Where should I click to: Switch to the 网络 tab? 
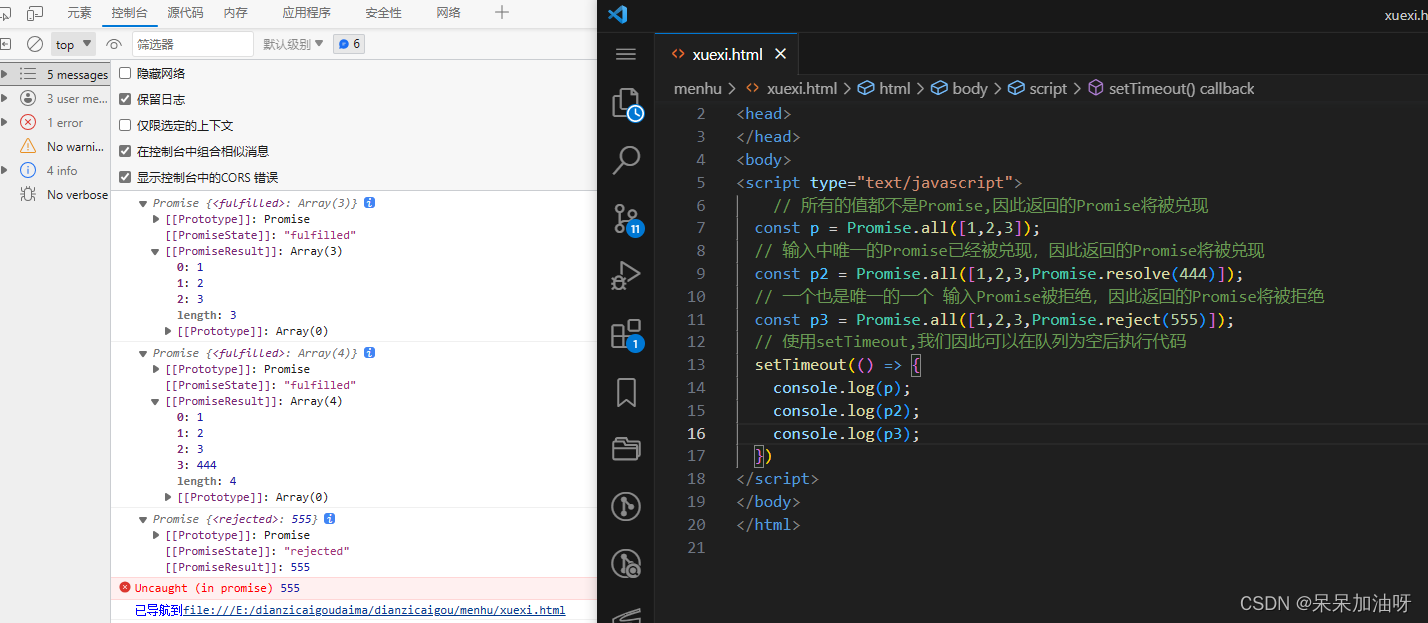coord(449,13)
